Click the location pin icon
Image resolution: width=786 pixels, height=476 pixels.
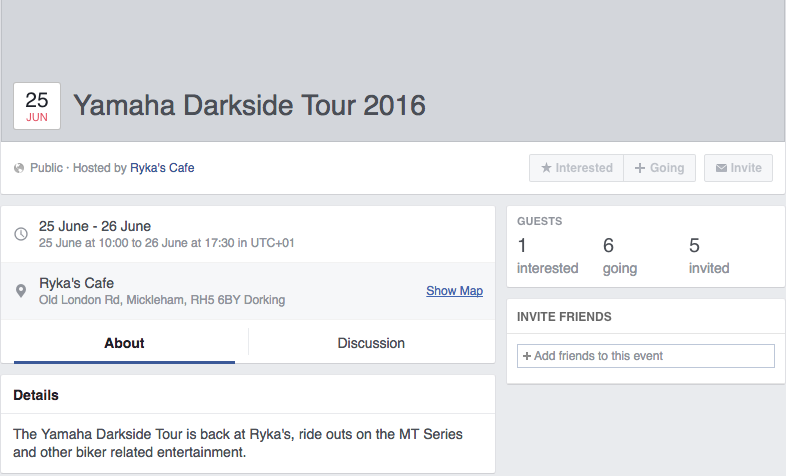pyautogui.click(x=21, y=291)
